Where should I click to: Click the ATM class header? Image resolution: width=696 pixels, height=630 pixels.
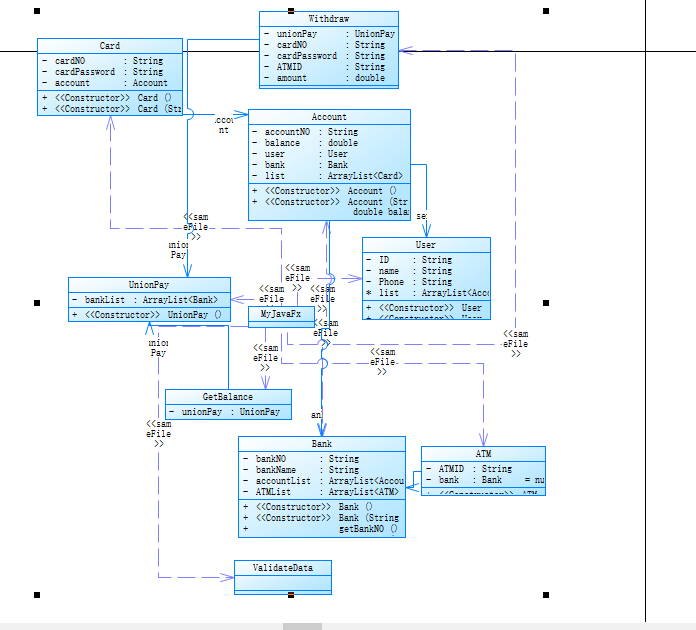pos(483,454)
